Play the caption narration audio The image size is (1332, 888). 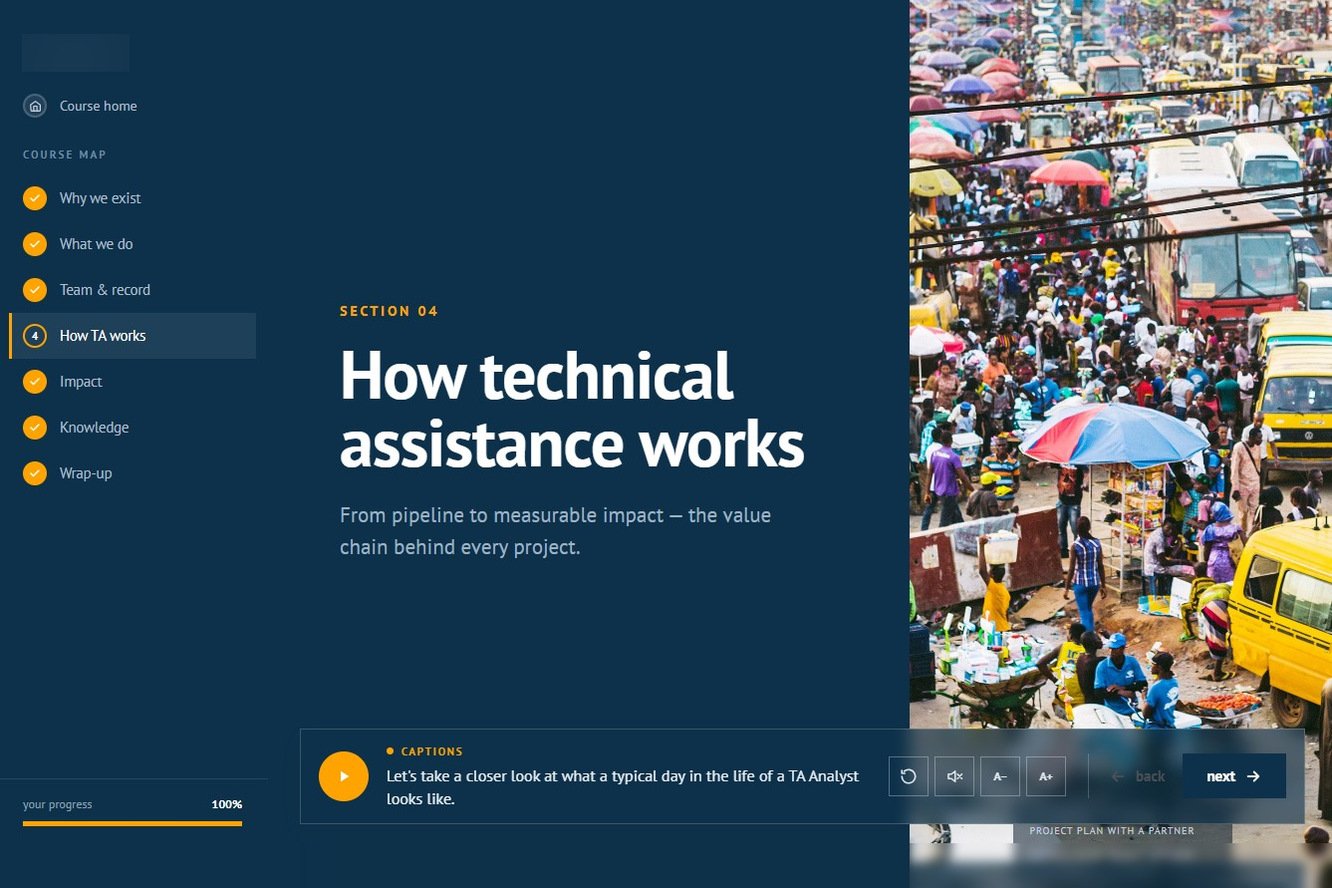tap(344, 776)
